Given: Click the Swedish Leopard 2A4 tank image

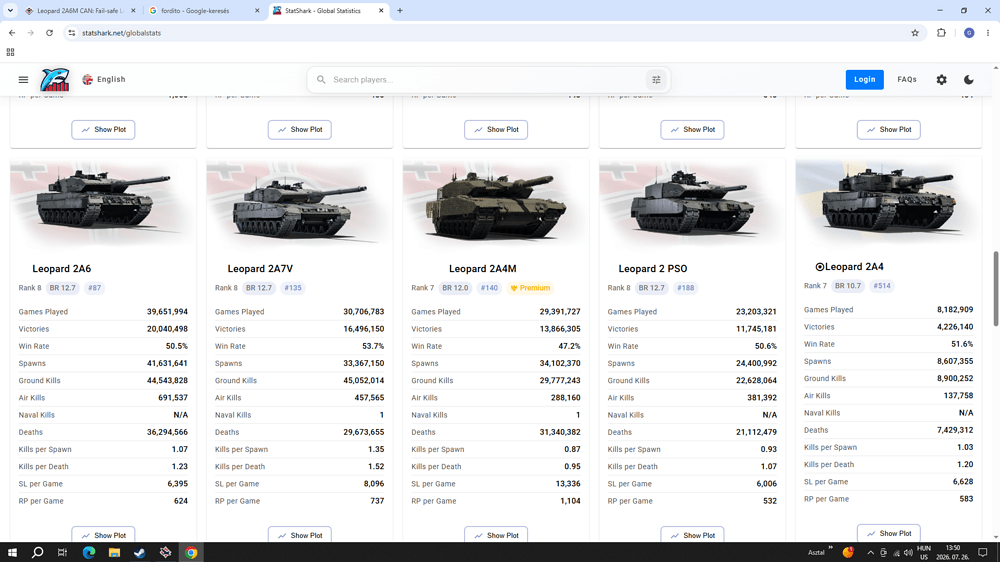Looking at the screenshot, I should (x=888, y=202).
